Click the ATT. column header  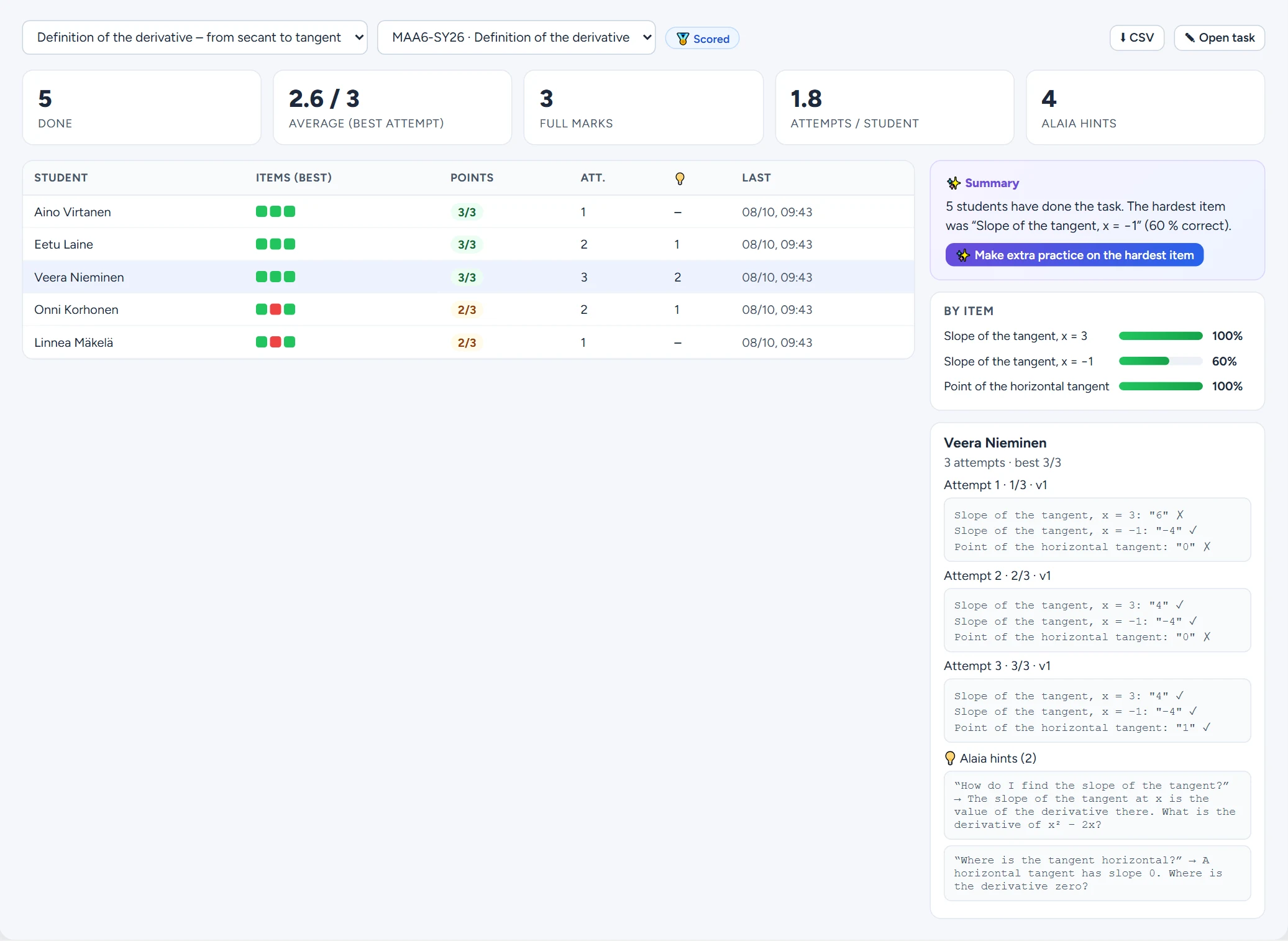pyautogui.click(x=593, y=178)
